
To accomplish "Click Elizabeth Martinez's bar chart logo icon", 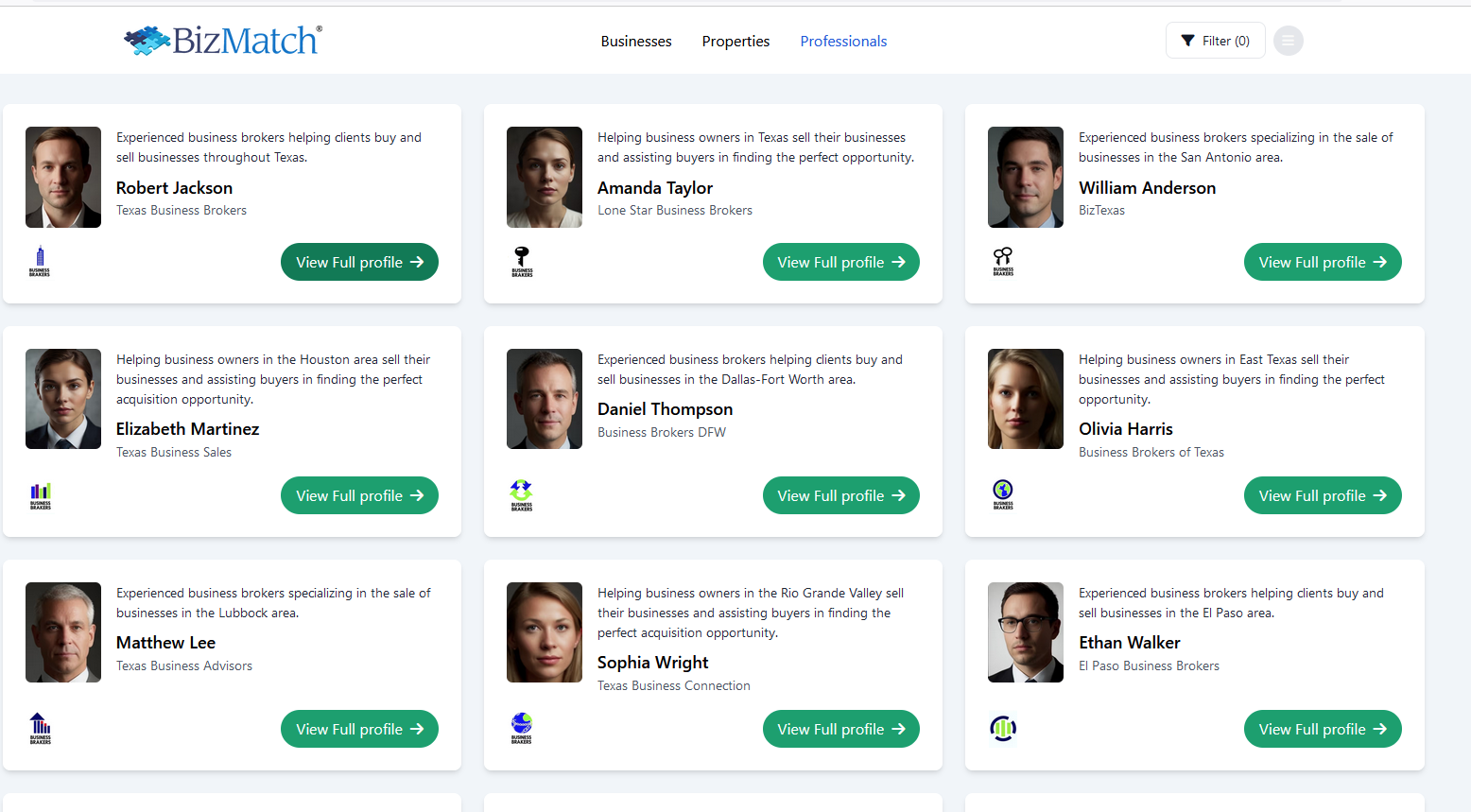I will [41, 495].
